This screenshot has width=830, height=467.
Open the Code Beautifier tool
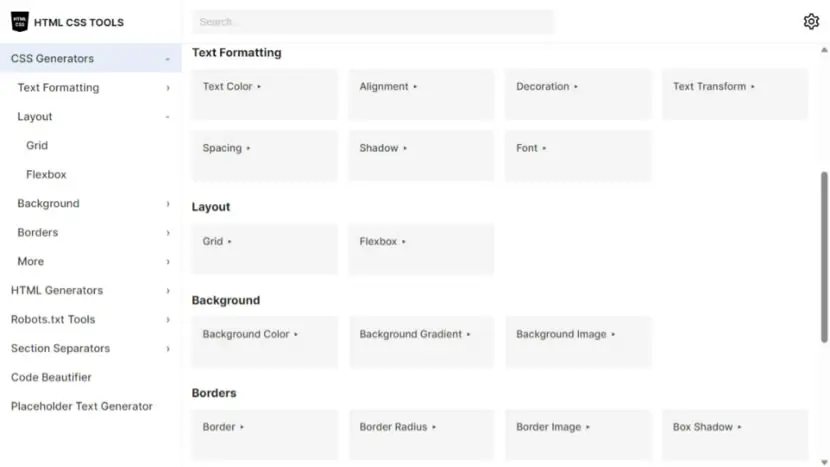click(51, 377)
